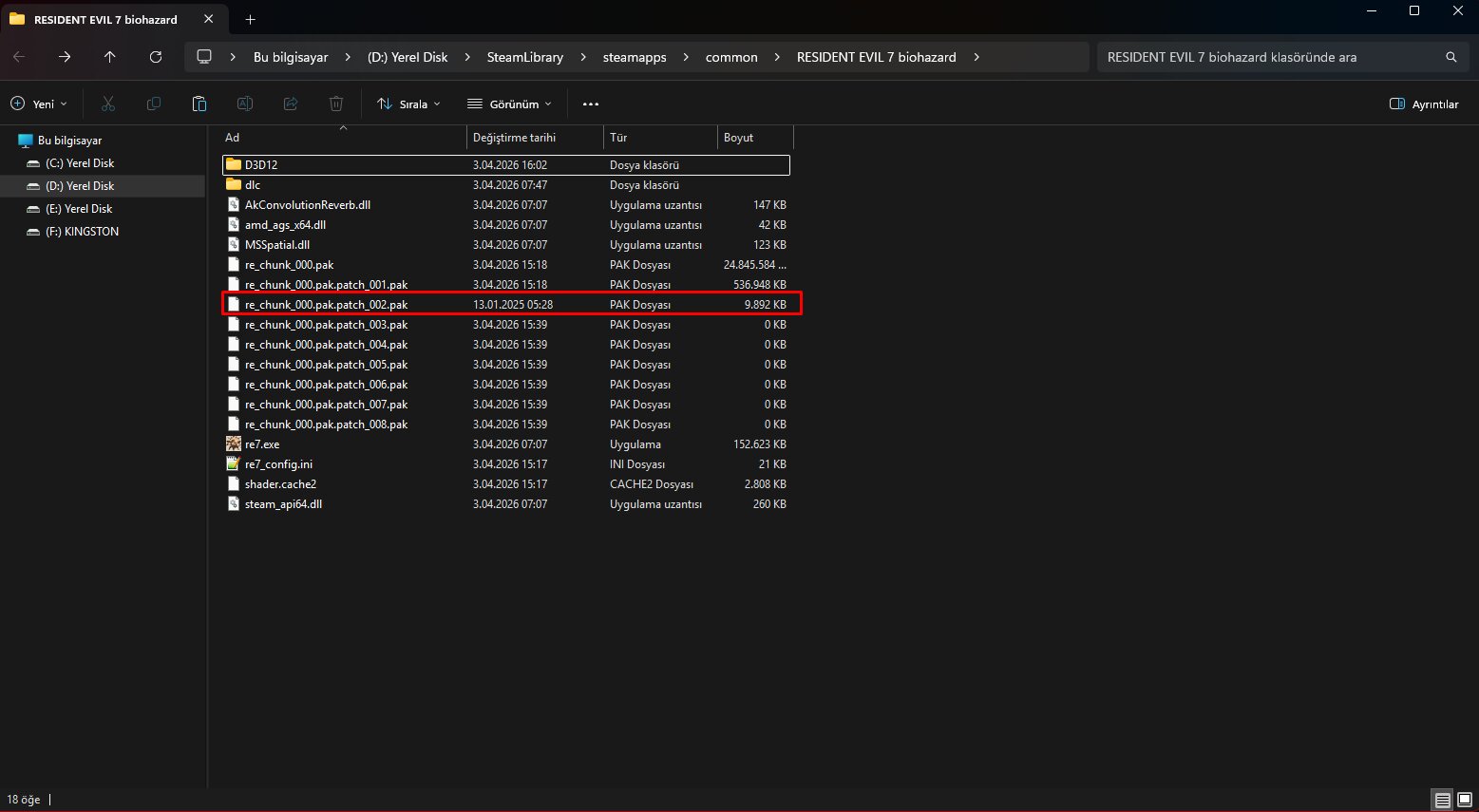Delete the selected file using the trash icon
Screen dimensions: 1479x812
click(335, 104)
